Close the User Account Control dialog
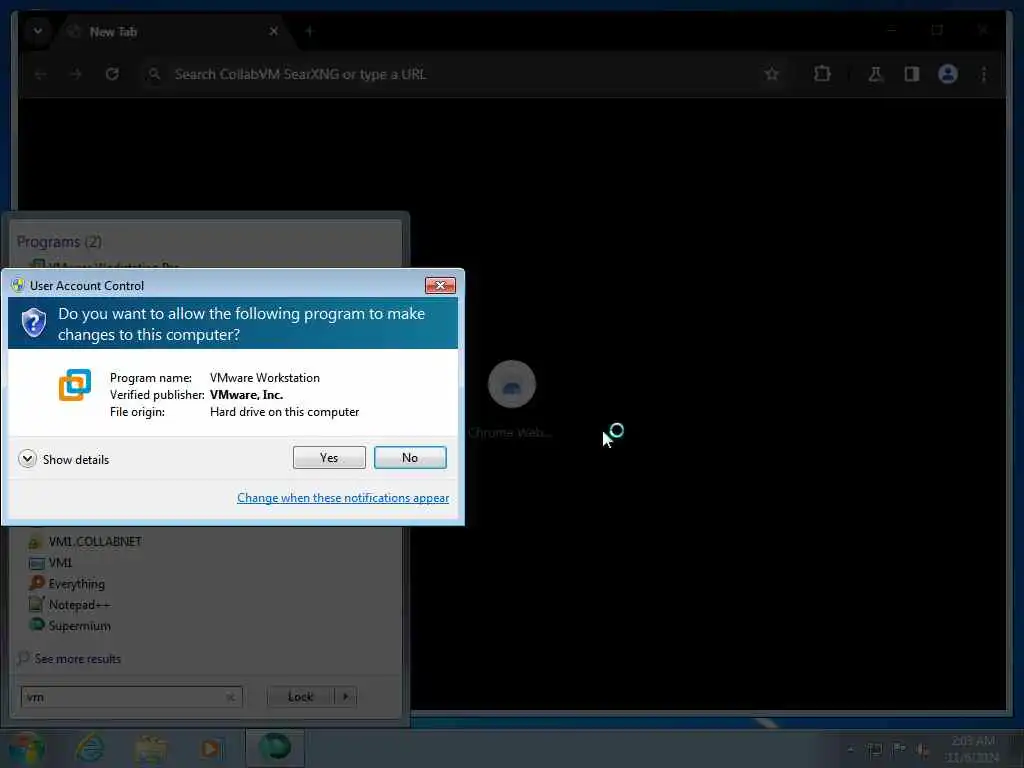Viewport: 1024px width, 768px height. pos(440,285)
